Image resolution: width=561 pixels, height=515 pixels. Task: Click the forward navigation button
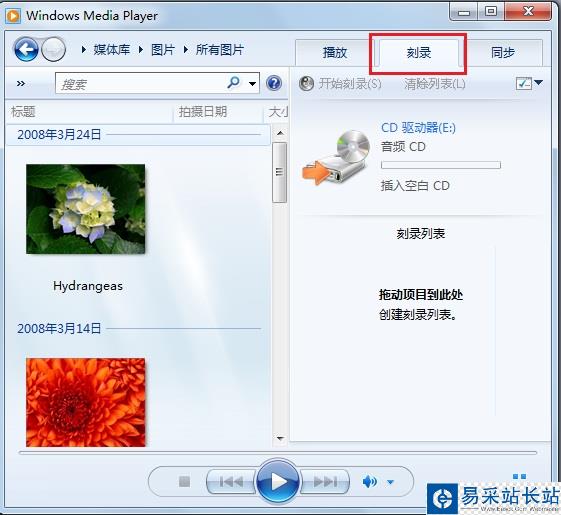coord(53,49)
